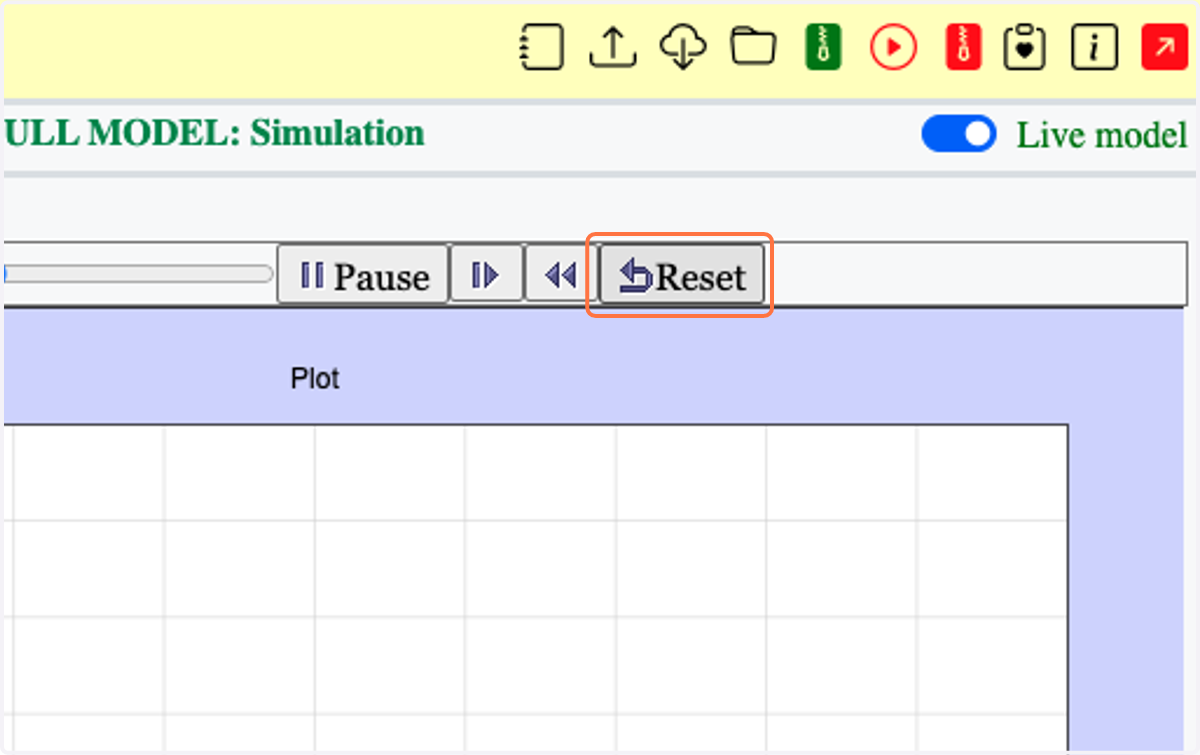Toggle the Live model switch
Screen dimensions: 1200x755
[959, 134]
